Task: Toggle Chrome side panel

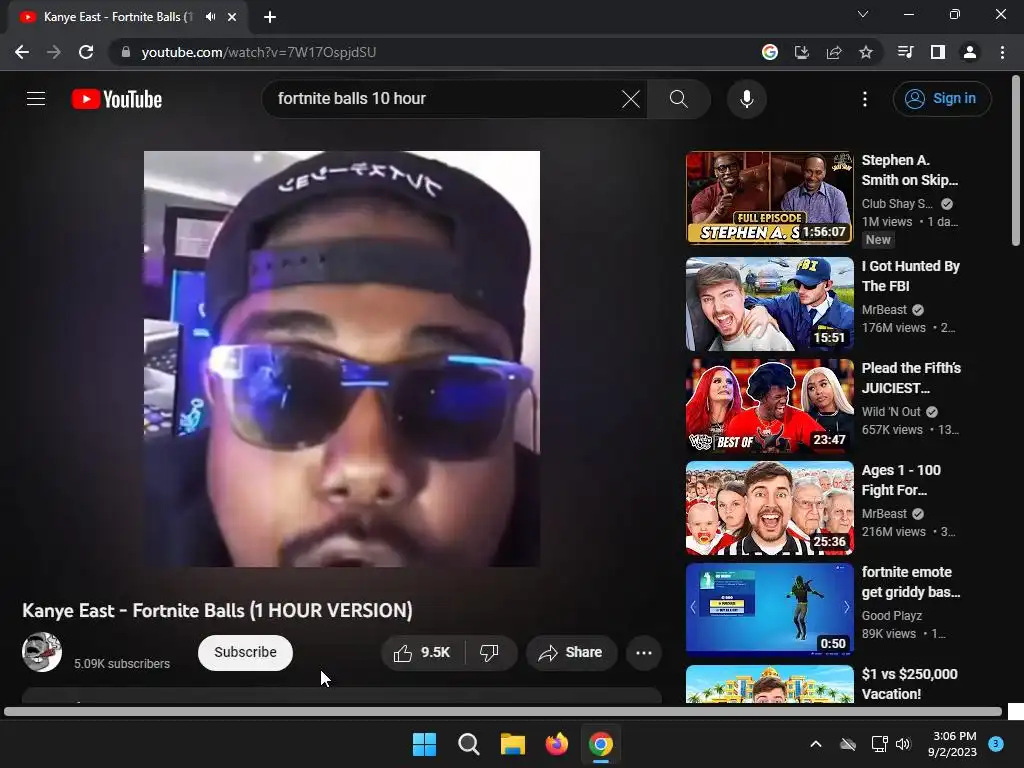Action: click(x=938, y=52)
